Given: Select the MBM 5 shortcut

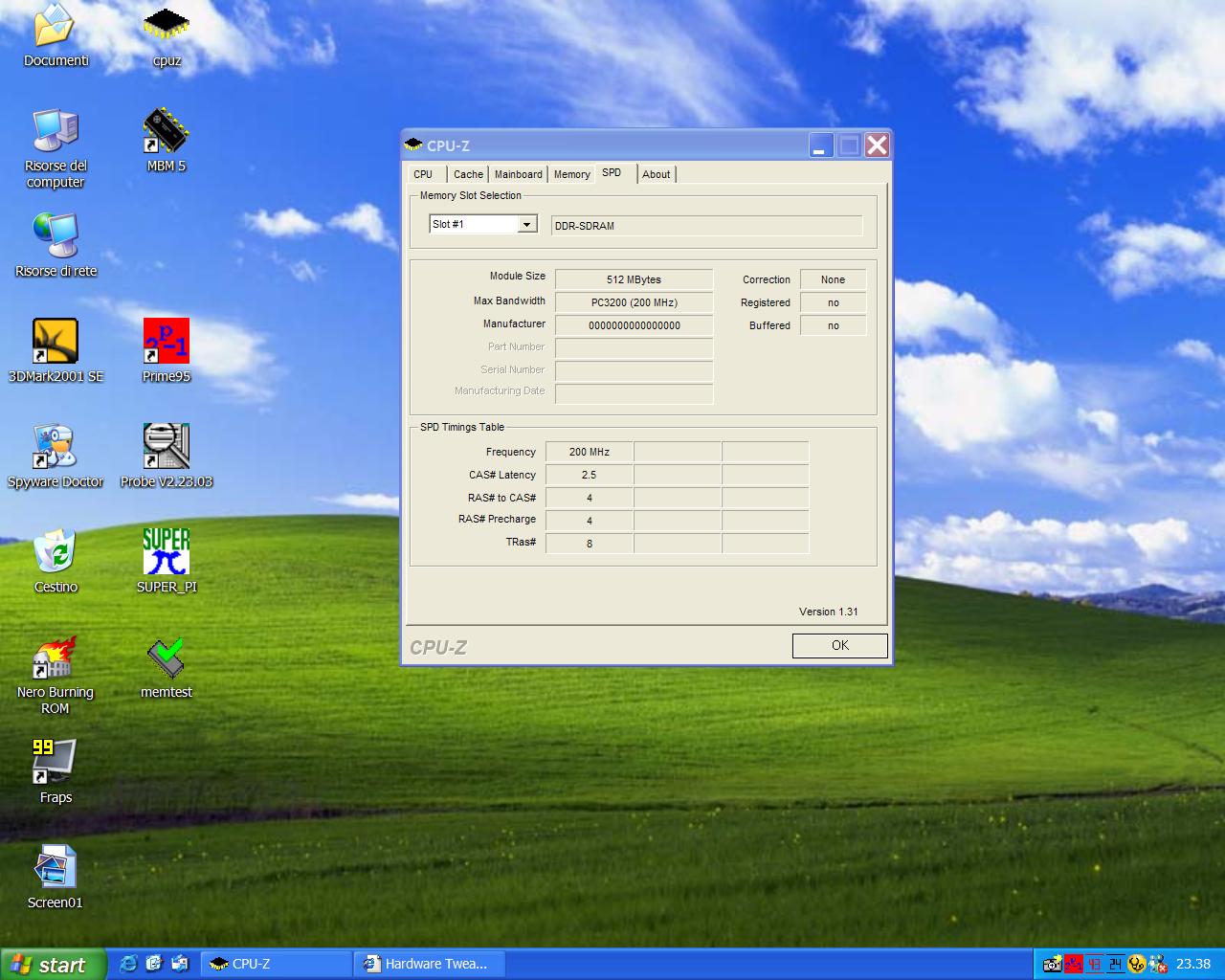Looking at the screenshot, I should click(167, 140).
